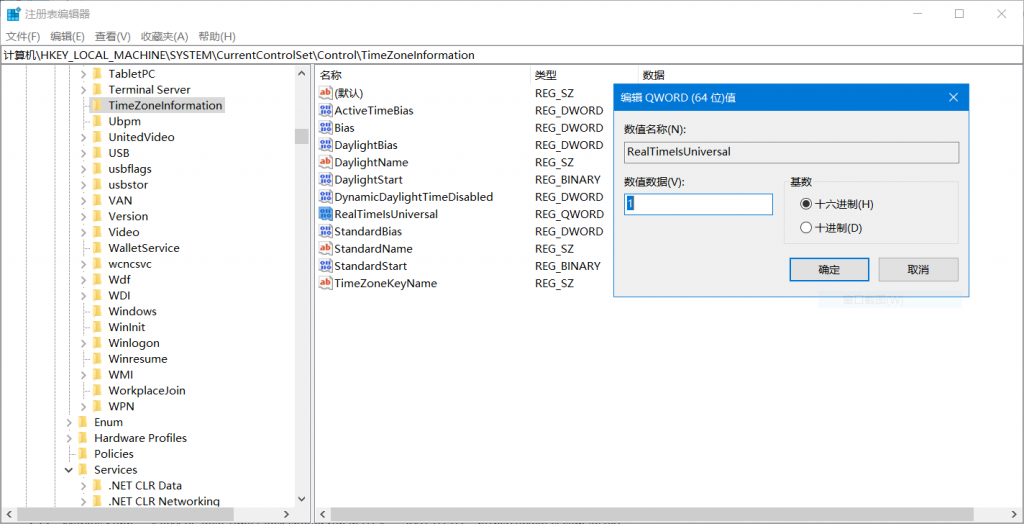The height and width of the screenshot is (524, 1024).
Task: Click the RealTimeIsUniversal value icon
Action: [x=325, y=214]
